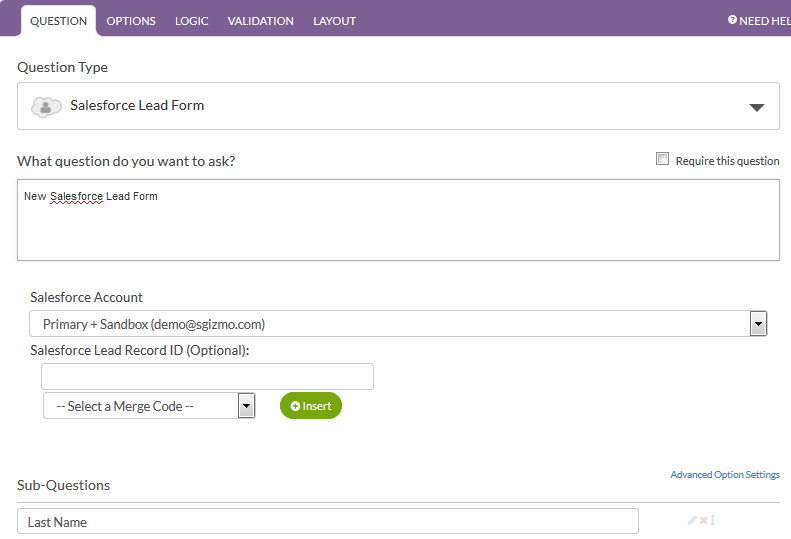This screenshot has width=791, height=539.
Task: Enable the Require this question checkbox
Action: [x=662, y=159]
